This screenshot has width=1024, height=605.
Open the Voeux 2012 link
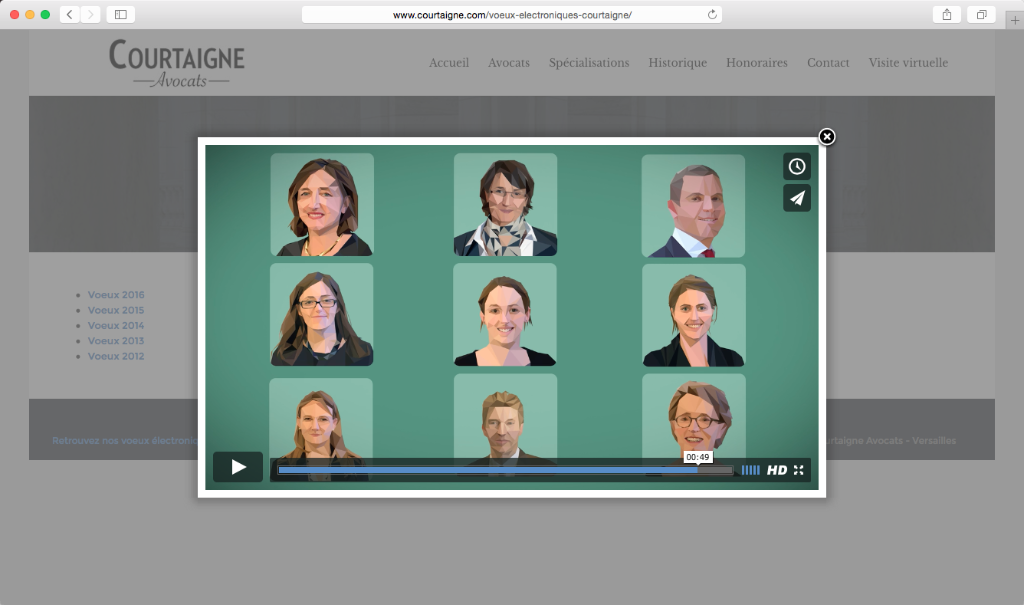(x=116, y=356)
